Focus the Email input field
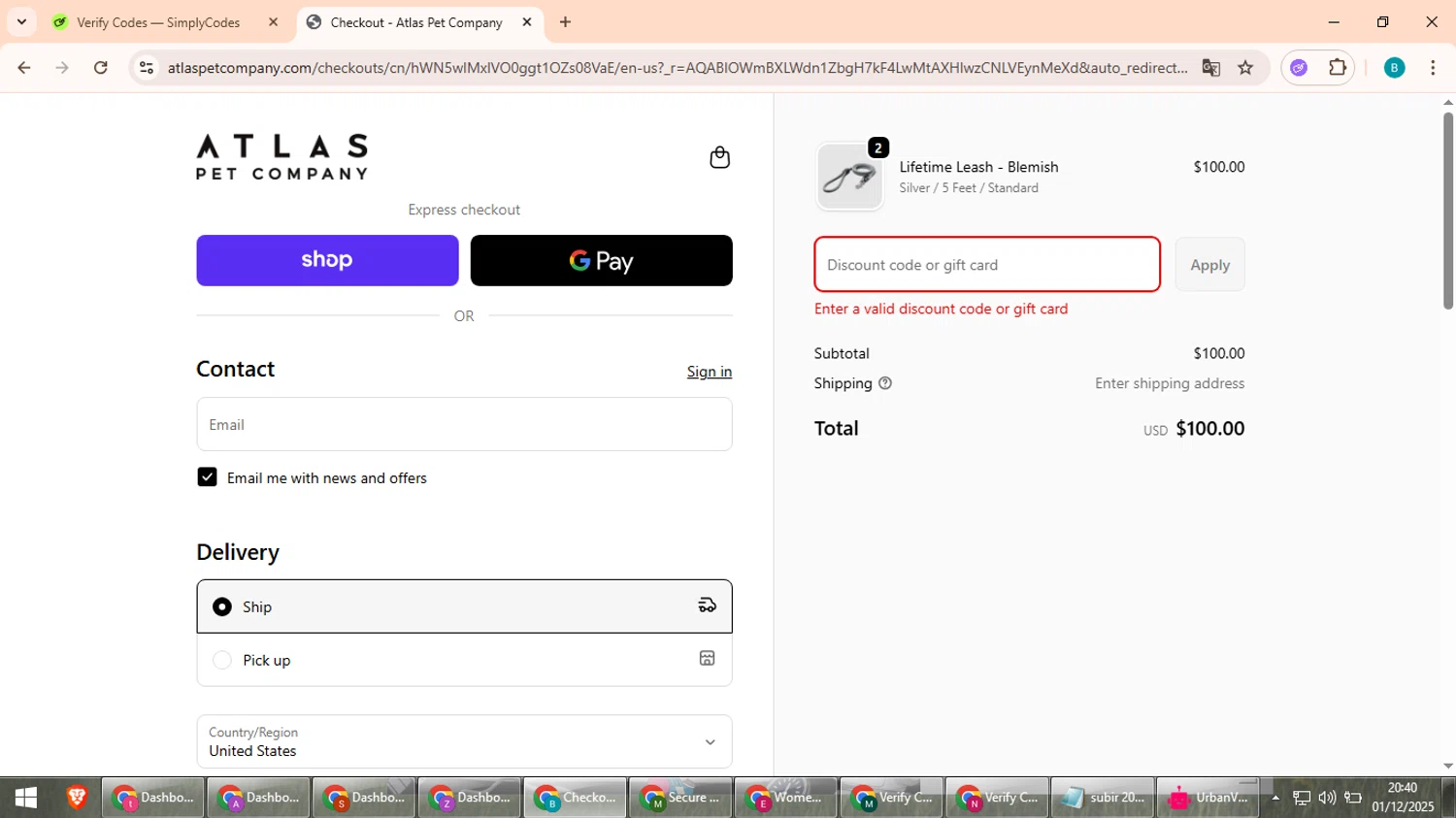Screen dimensions: 1456x818 [x=464, y=424]
